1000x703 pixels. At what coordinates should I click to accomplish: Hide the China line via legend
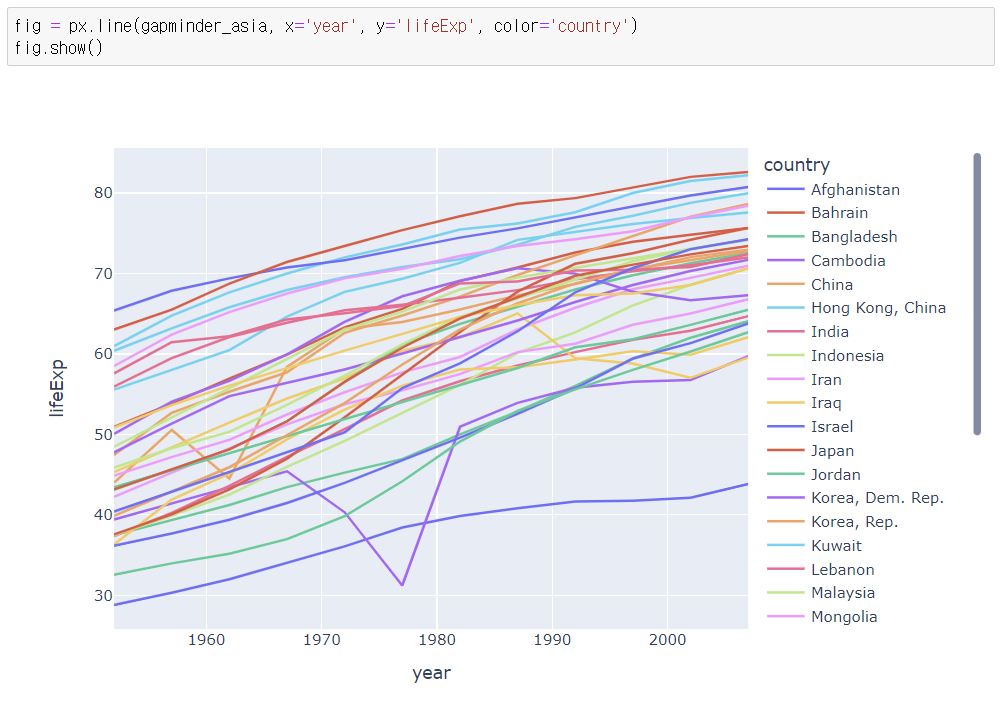(810, 285)
